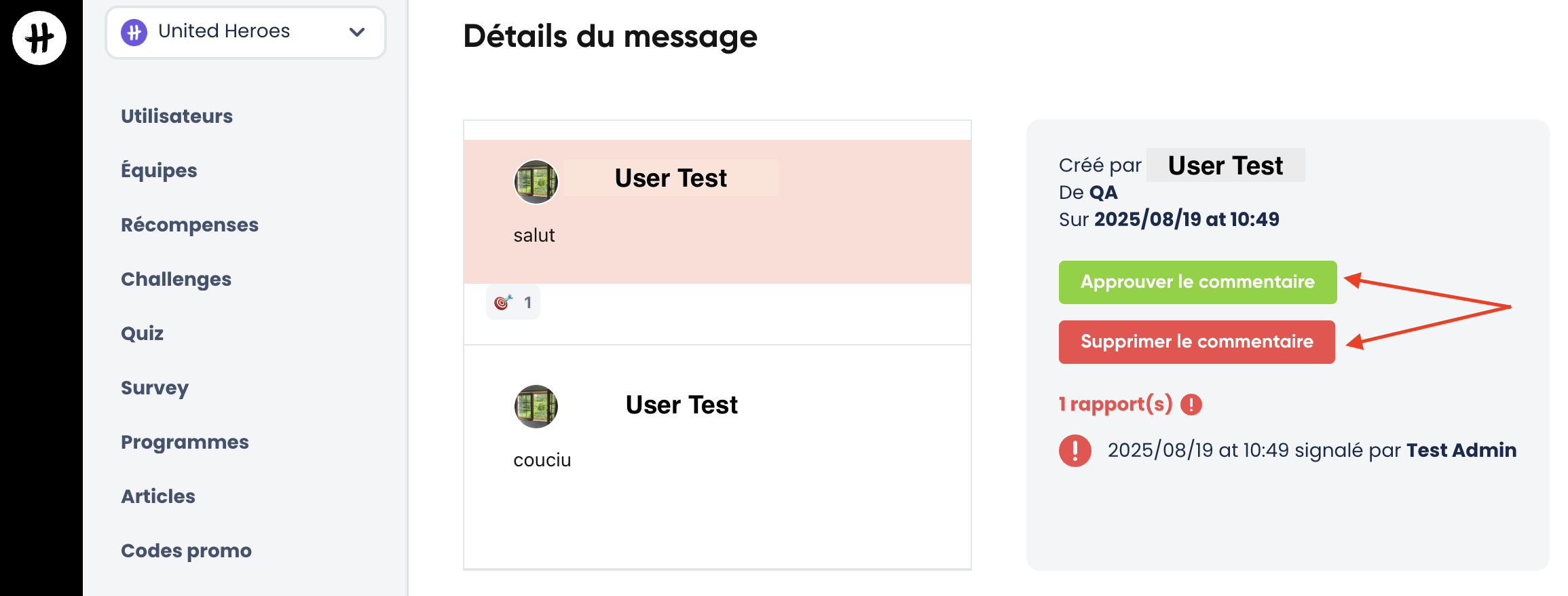Expand the United Heroes dropdown chevron

click(357, 32)
